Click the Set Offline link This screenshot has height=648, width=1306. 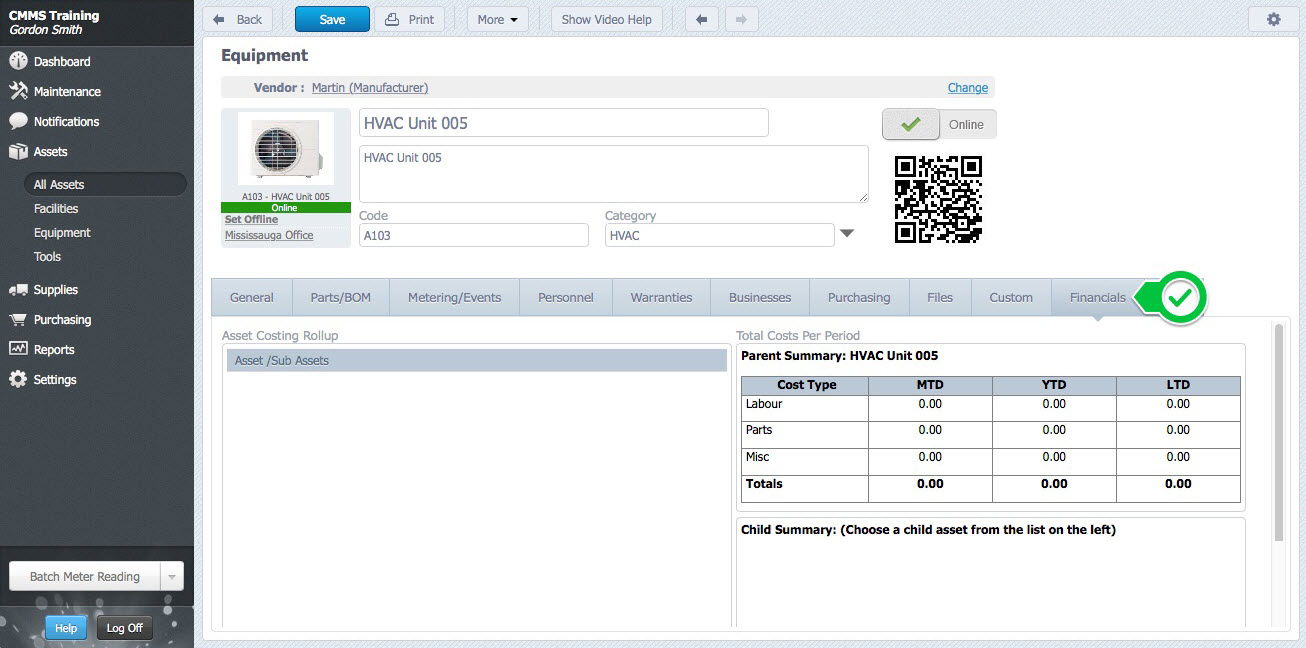(252, 219)
